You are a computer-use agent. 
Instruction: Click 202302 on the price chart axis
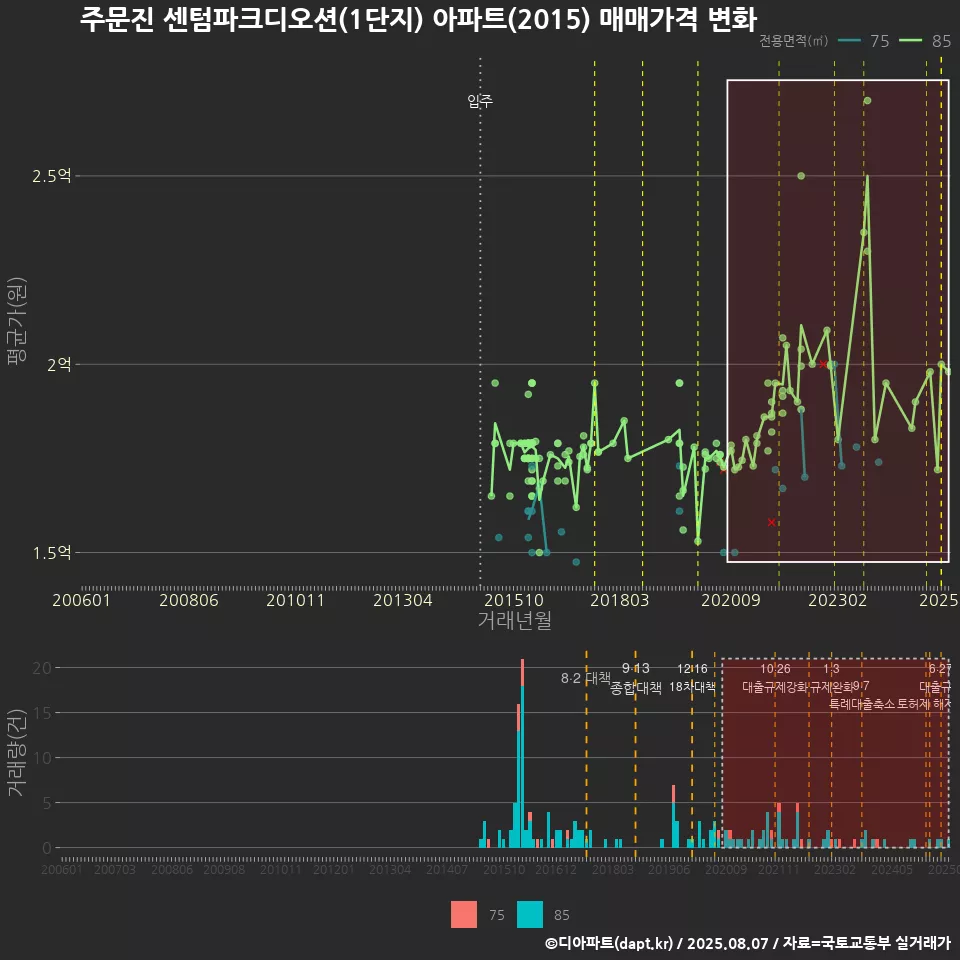pos(838,600)
